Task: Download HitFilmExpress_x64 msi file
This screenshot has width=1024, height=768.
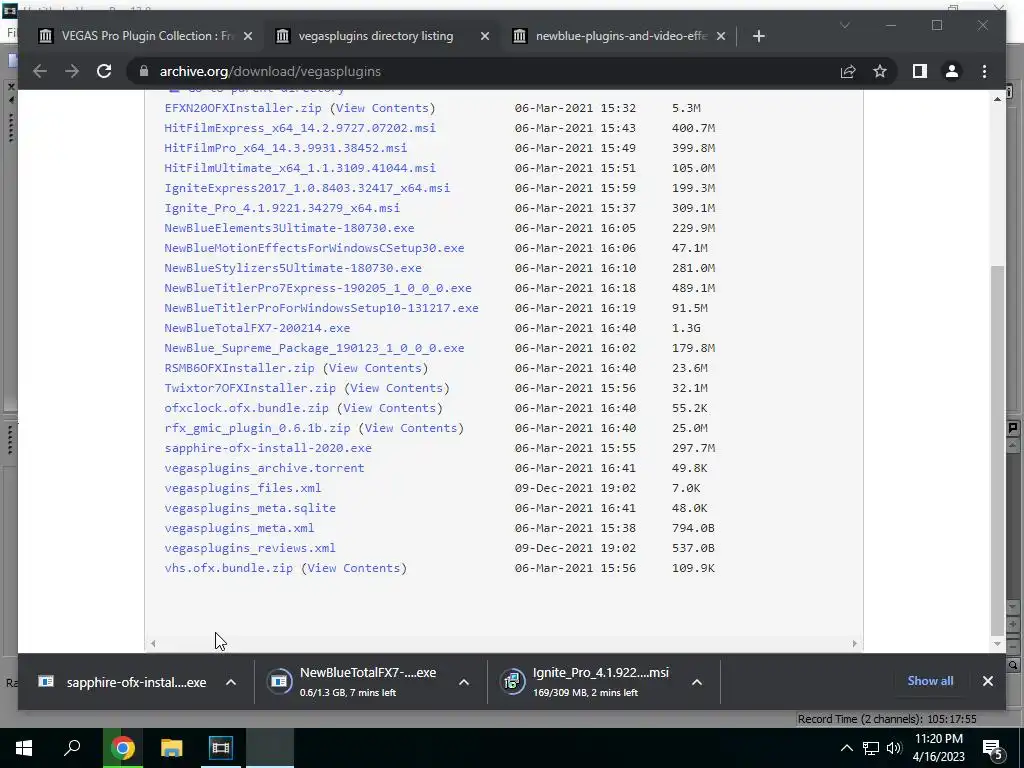Action: pyautogui.click(x=300, y=128)
